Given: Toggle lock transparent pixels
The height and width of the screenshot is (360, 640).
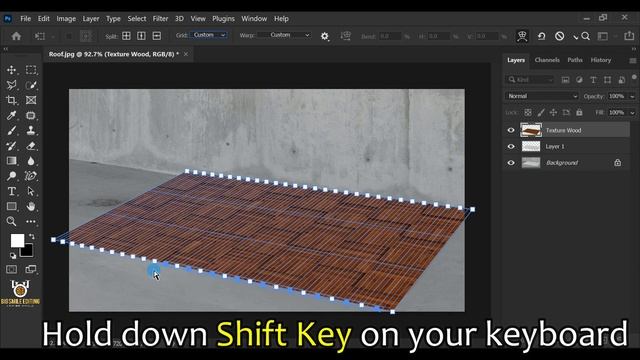Looking at the screenshot, I should point(528,112).
